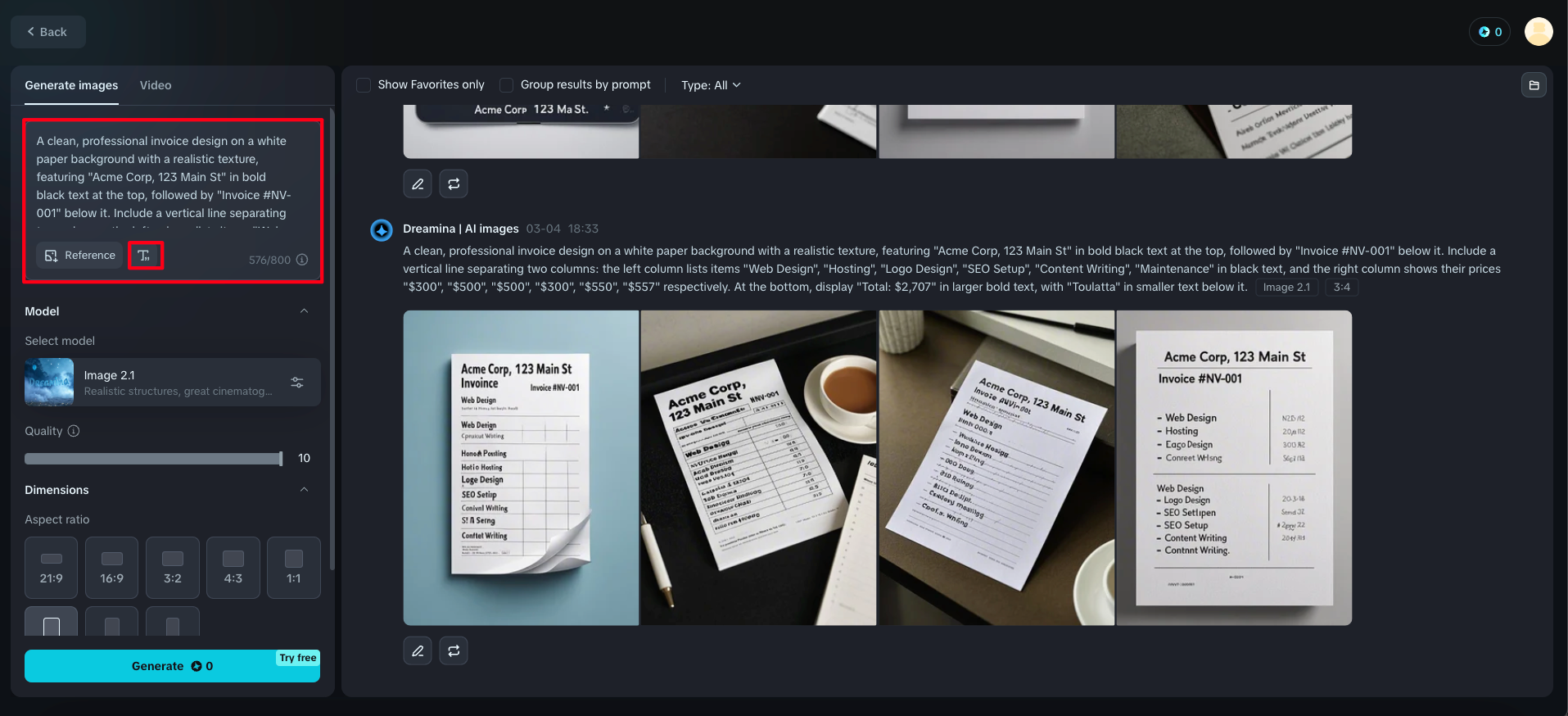Click the Try free badge
This screenshot has width=1568, height=716.
[x=298, y=658]
